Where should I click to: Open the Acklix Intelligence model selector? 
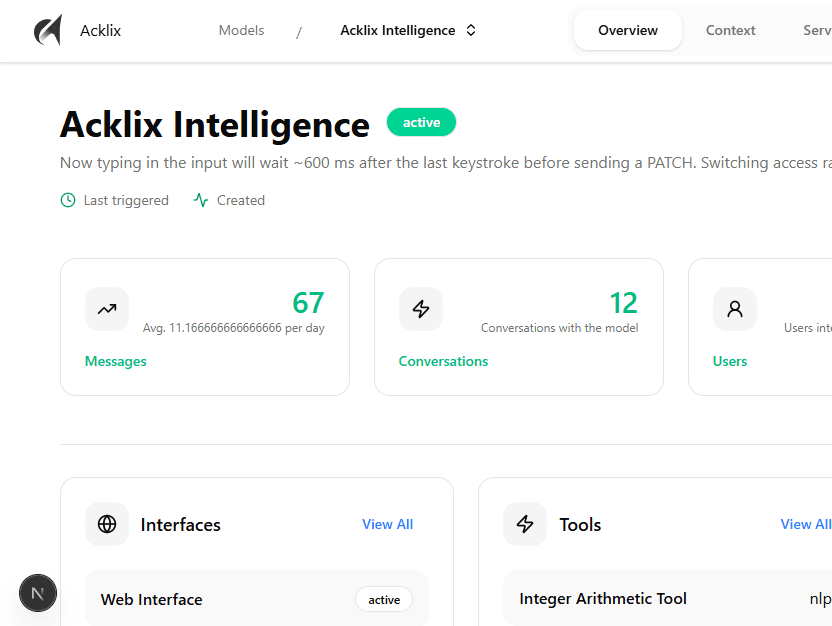[408, 30]
